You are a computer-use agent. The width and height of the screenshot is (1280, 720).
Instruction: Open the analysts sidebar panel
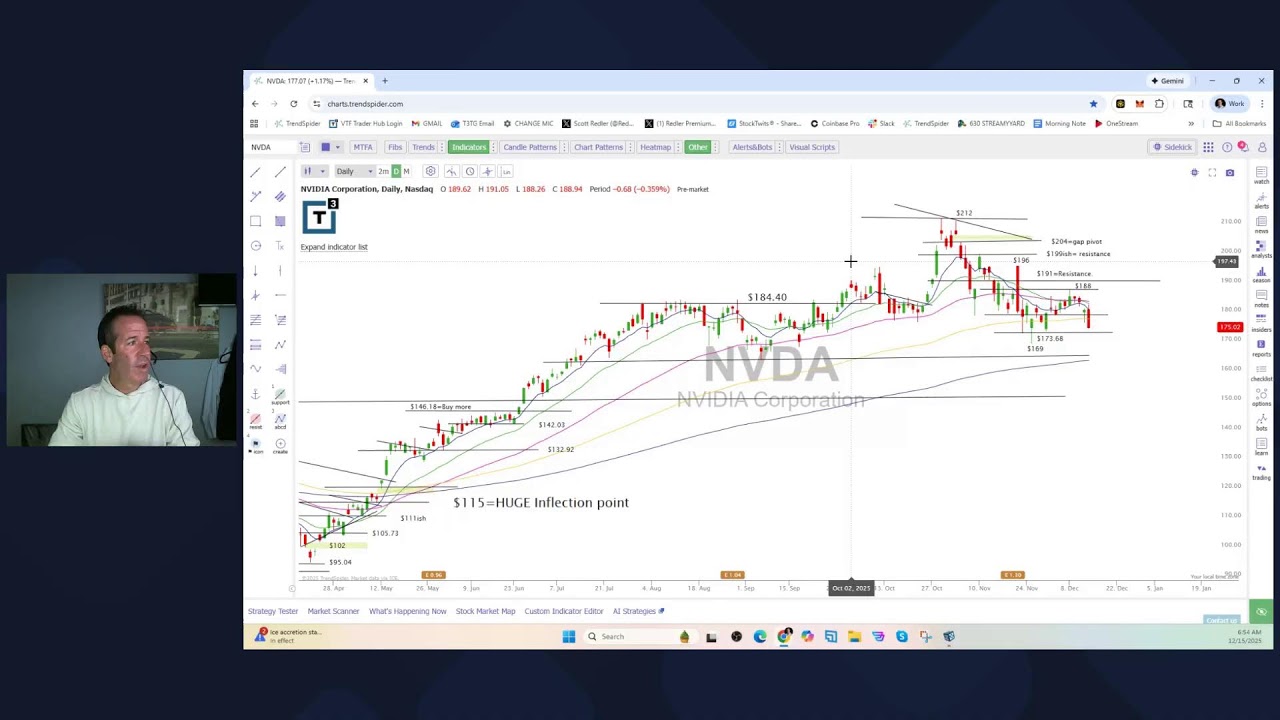click(1261, 249)
